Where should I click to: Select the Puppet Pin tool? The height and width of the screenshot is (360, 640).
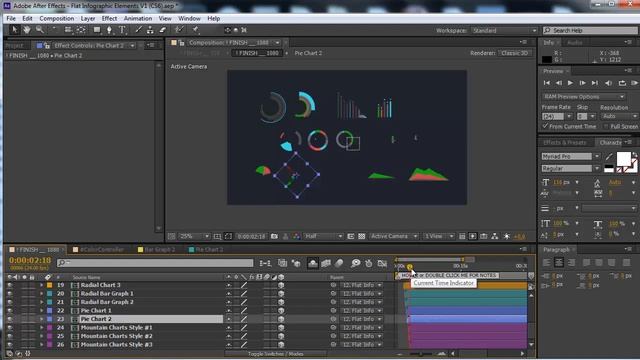click(x=196, y=30)
